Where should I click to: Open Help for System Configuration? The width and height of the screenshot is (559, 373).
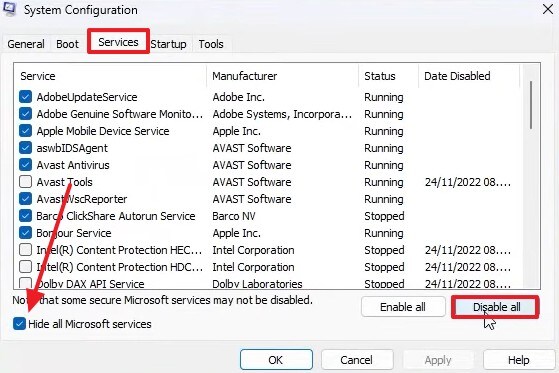(x=519, y=360)
